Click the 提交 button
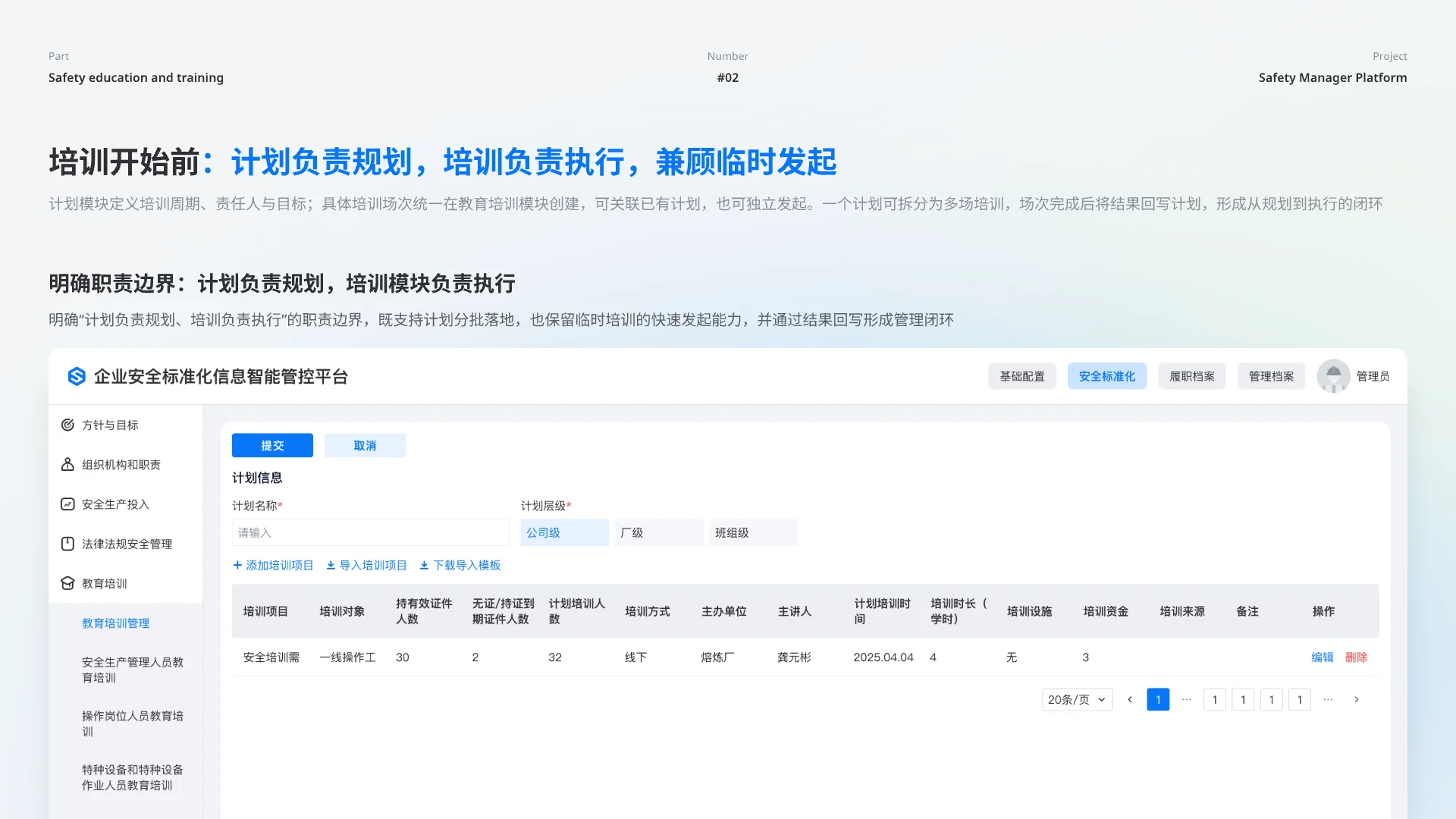 click(272, 445)
